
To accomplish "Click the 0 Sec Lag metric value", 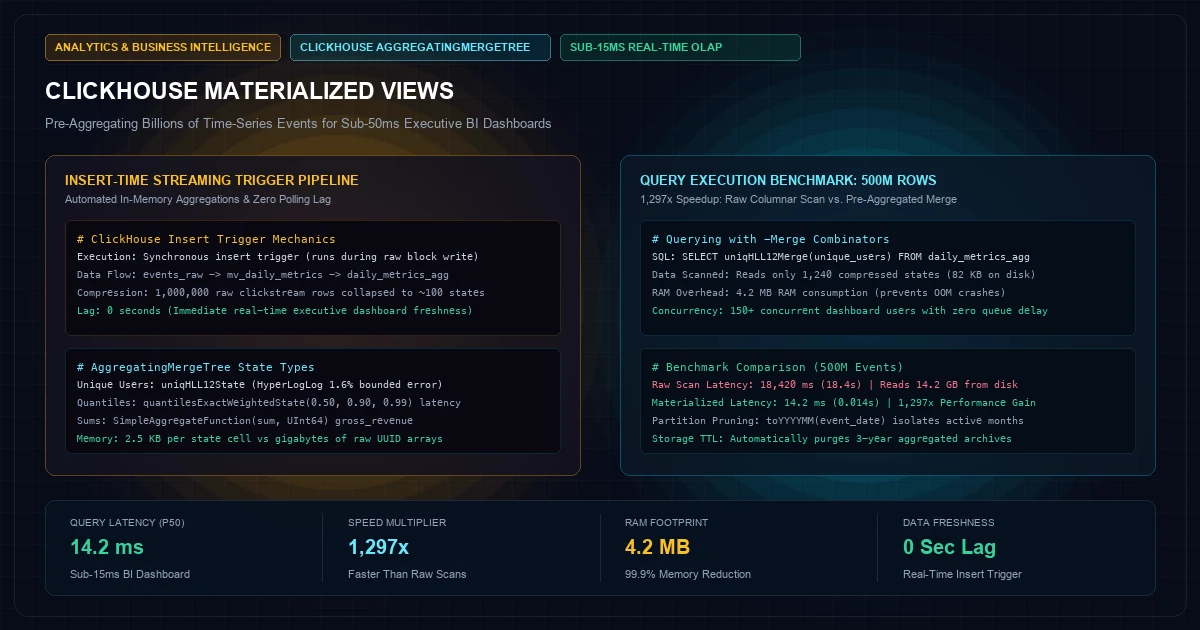I will (x=949, y=547).
